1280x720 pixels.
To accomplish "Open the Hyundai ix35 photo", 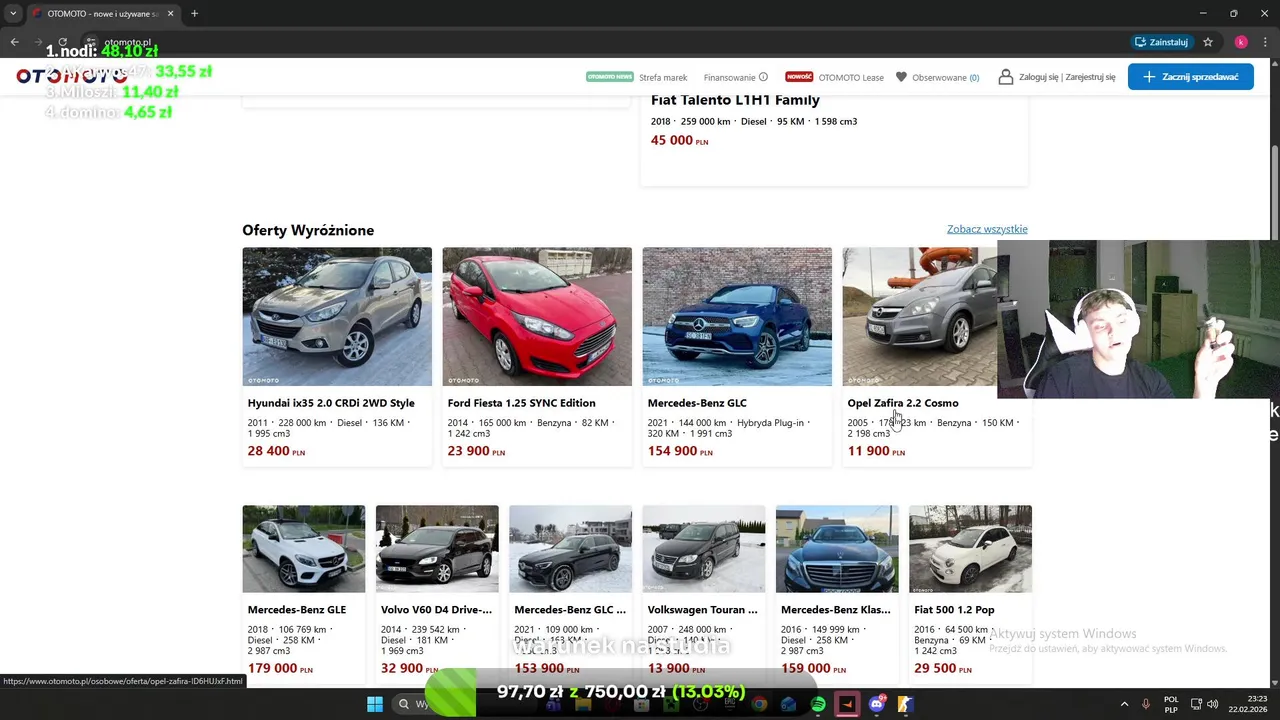I will [x=337, y=316].
